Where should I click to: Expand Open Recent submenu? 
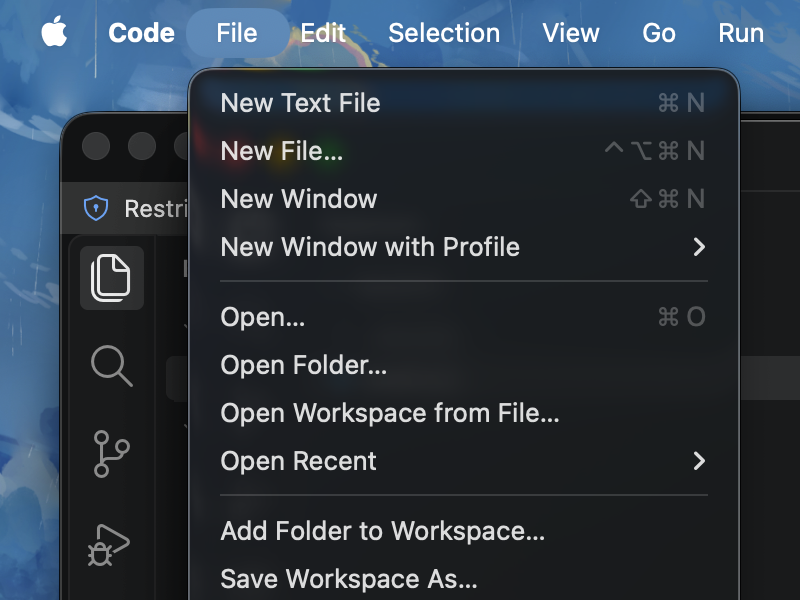point(464,461)
